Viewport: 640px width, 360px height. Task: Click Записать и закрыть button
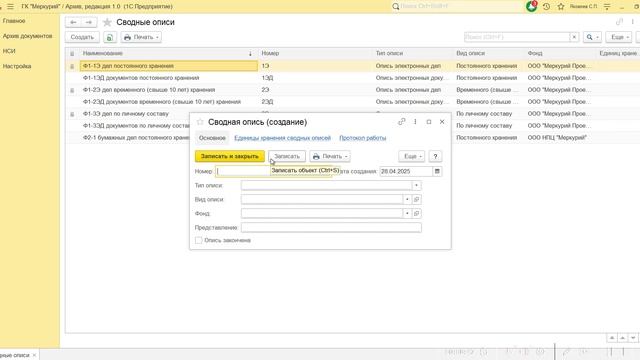pos(230,156)
